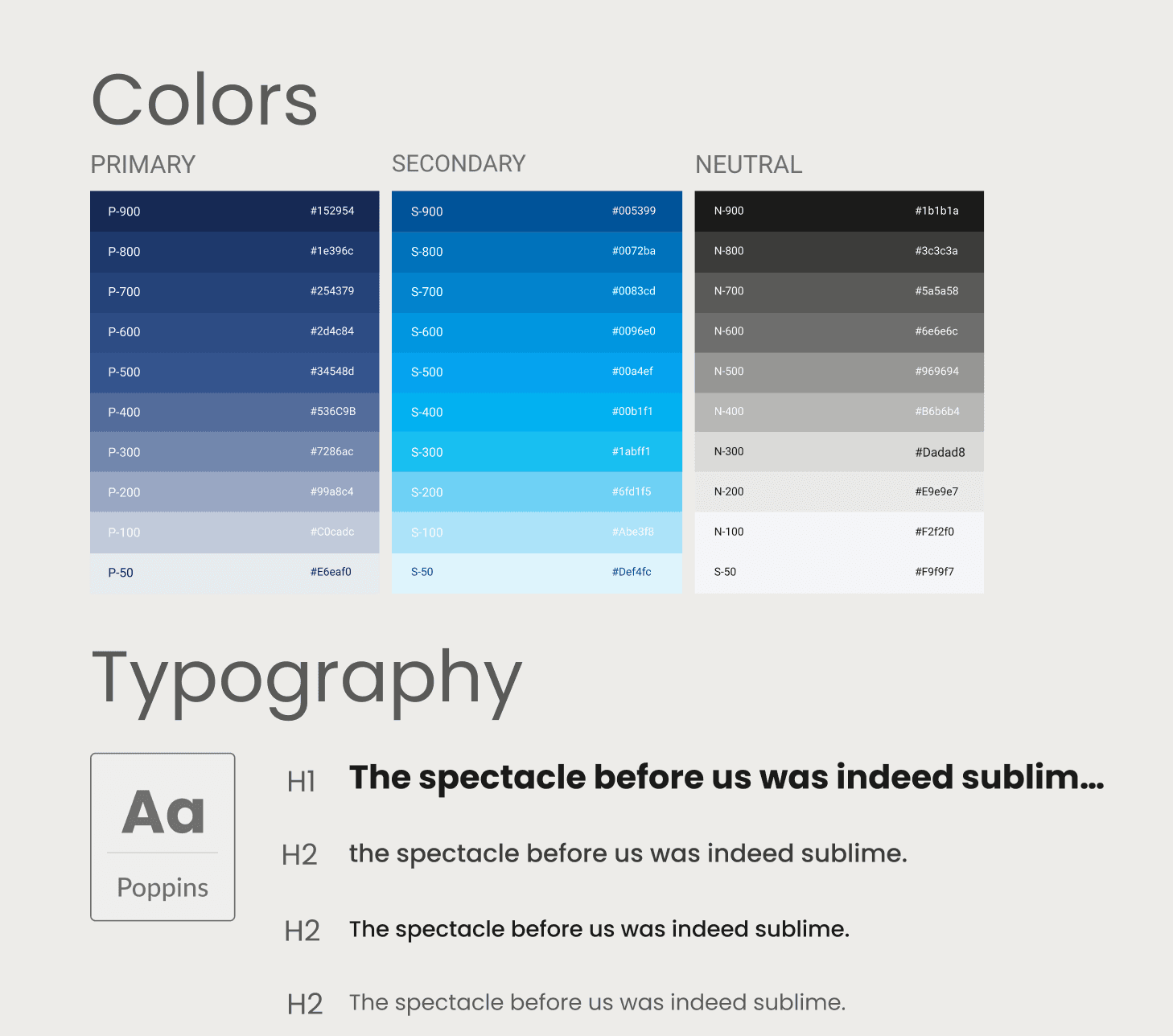Click the lowercase H2 sample sentence

(628, 853)
